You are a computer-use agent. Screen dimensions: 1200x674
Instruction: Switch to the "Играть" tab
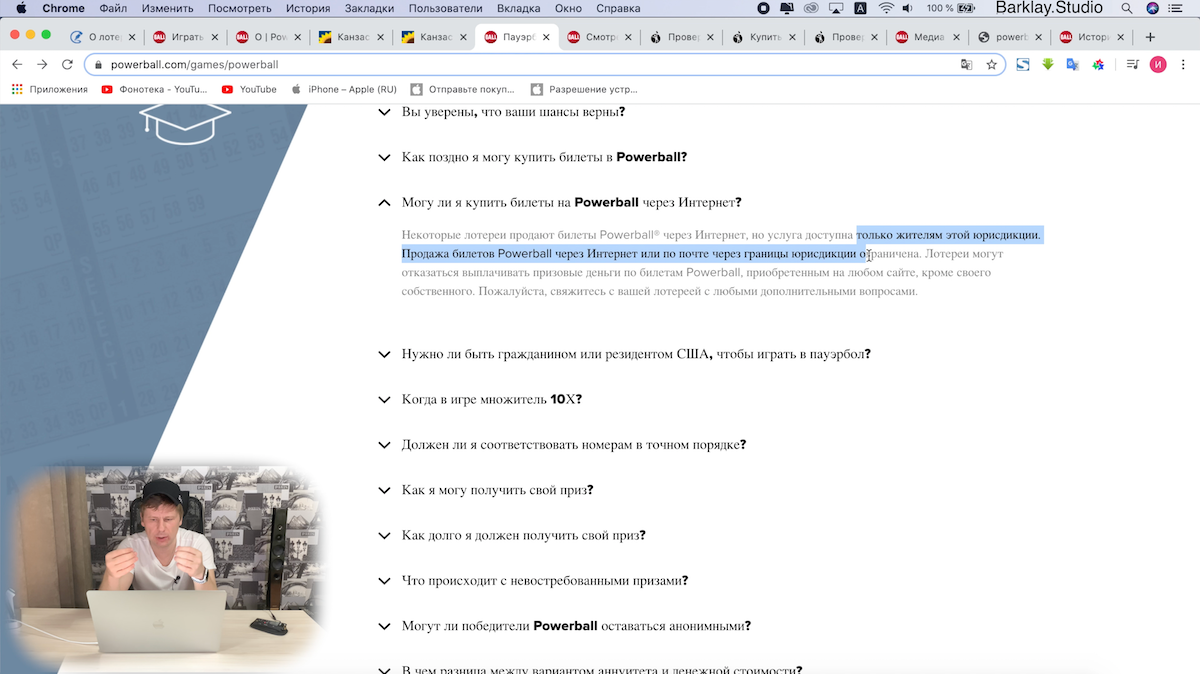(186, 37)
